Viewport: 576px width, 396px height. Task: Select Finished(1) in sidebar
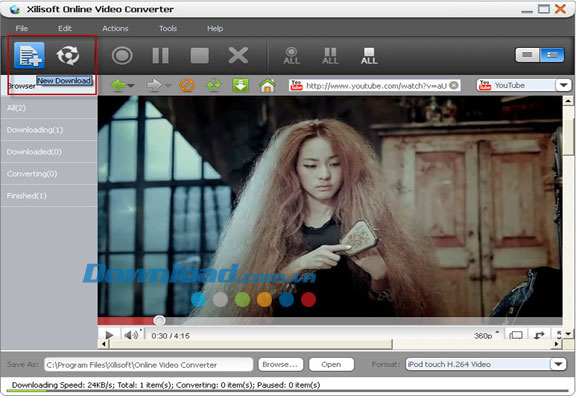[x=49, y=196]
